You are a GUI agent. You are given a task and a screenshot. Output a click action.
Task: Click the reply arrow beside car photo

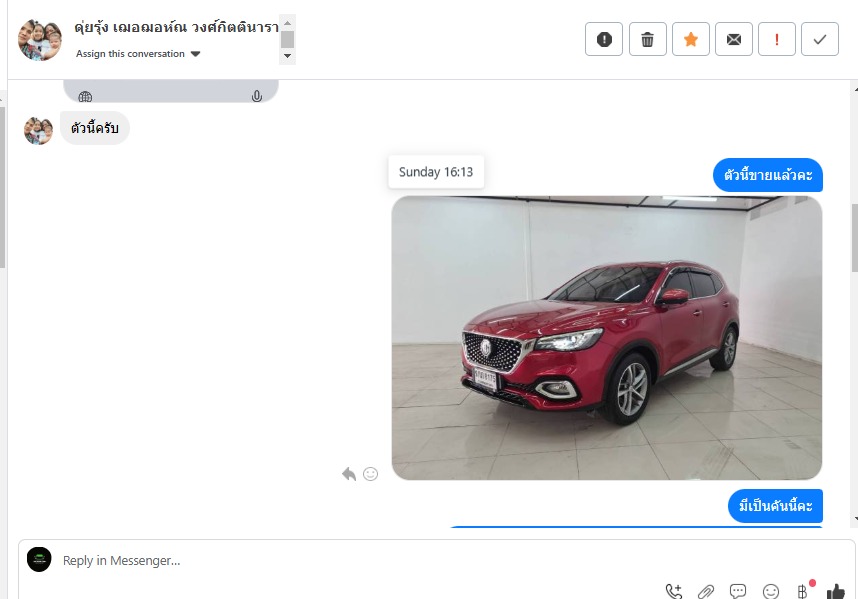348,474
